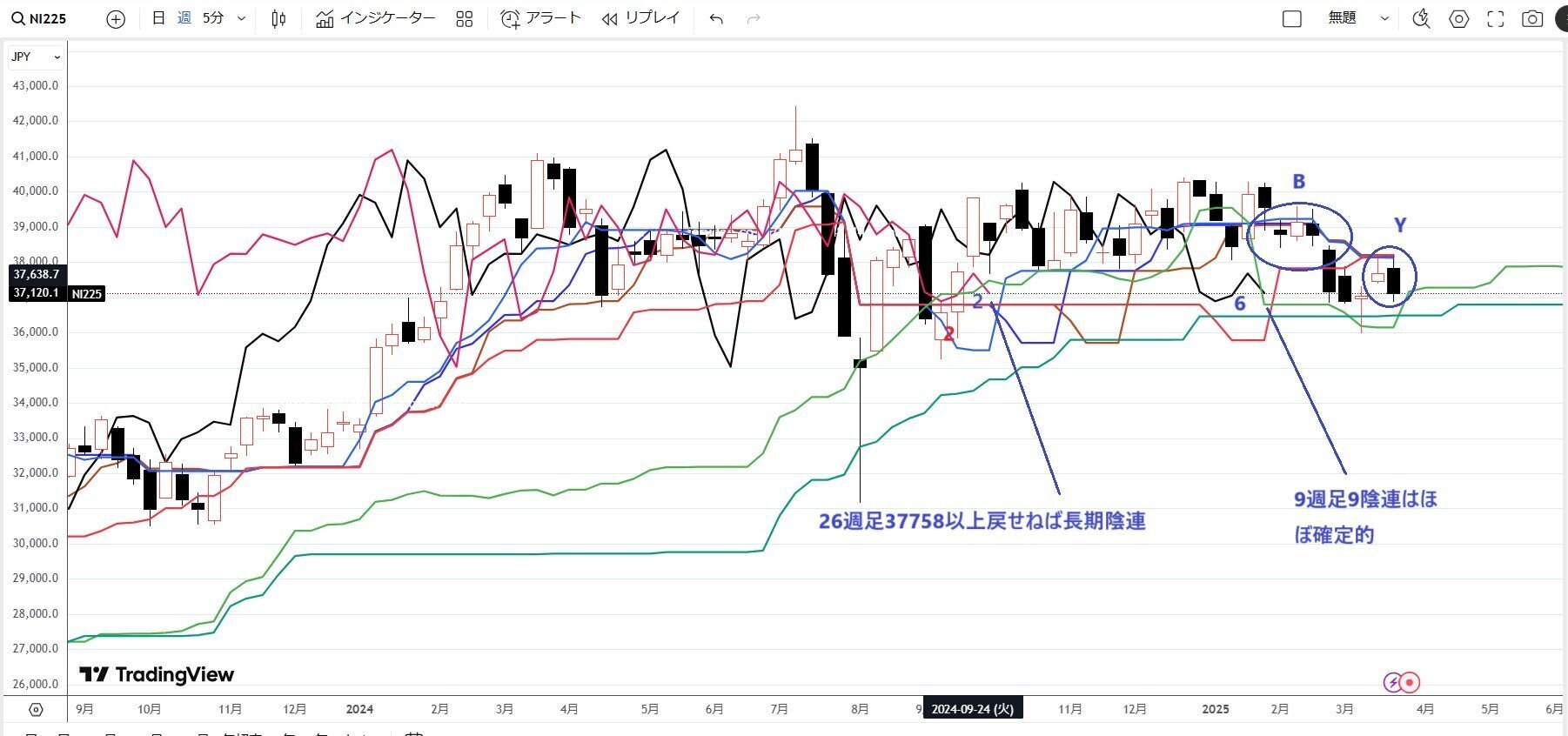The image size is (1568, 736).
Task: Select the weekly (週) timeframe
Action: (x=184, y=18)
